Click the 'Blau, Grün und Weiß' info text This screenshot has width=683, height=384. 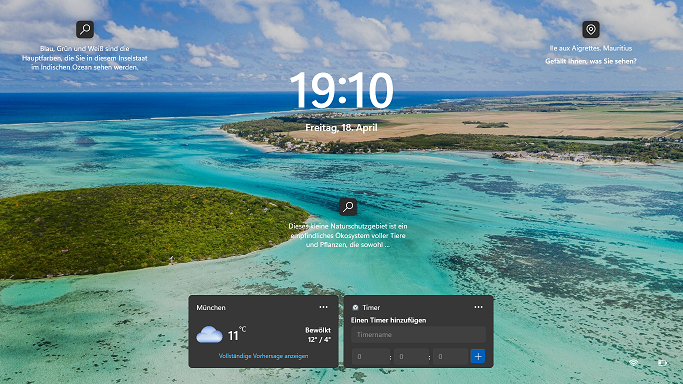pos(85,58)
